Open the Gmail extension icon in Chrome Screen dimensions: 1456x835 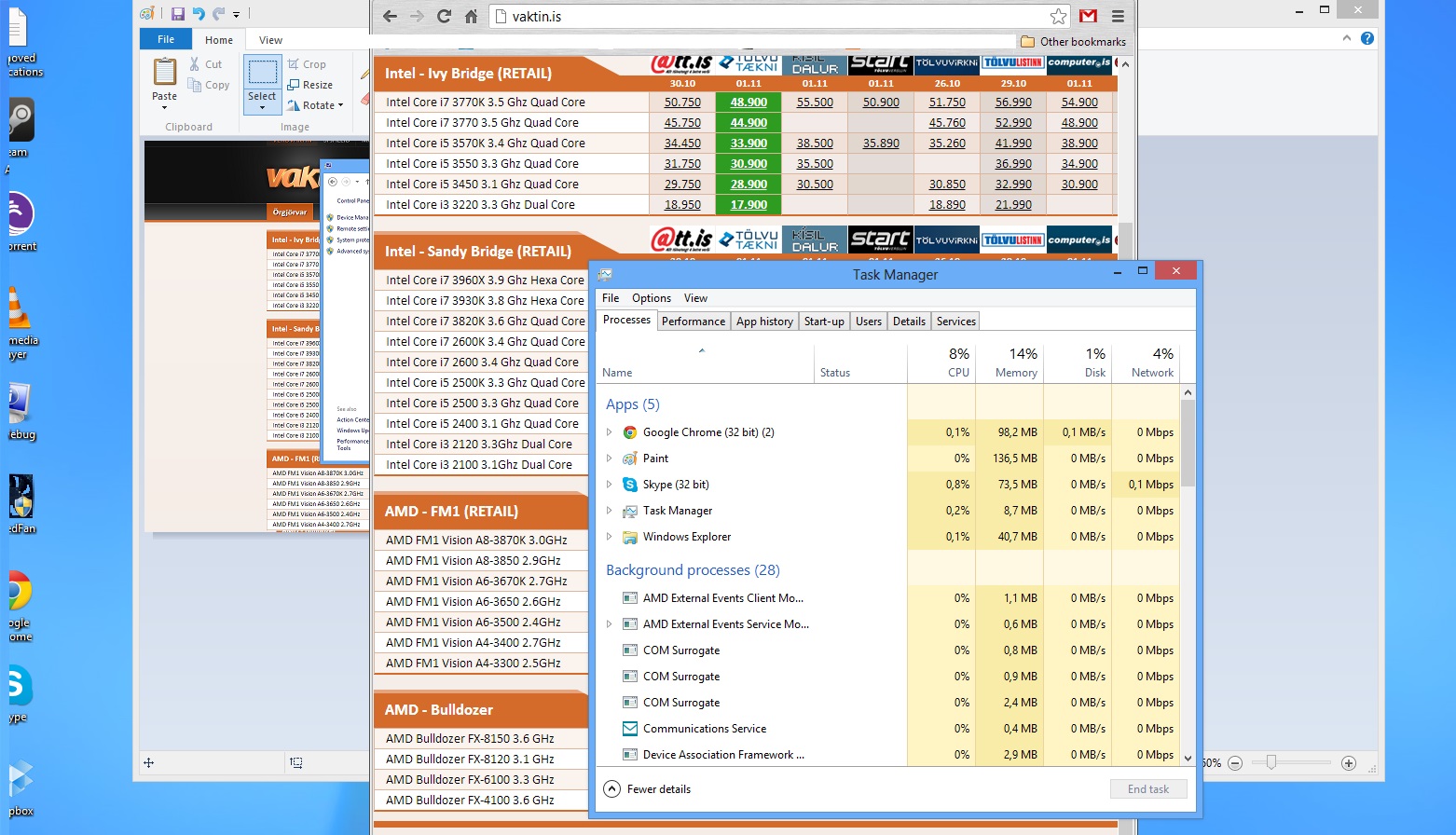(x=1088, y=16)
